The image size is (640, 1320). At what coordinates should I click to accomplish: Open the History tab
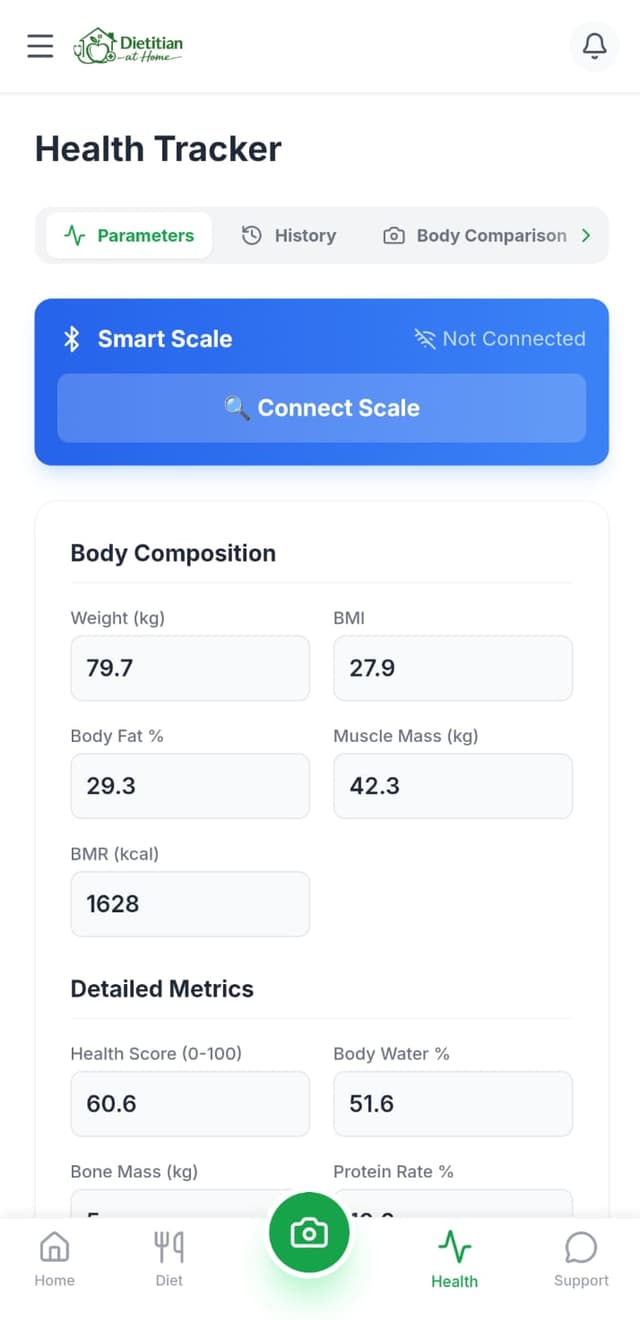[x=289, y=235]
